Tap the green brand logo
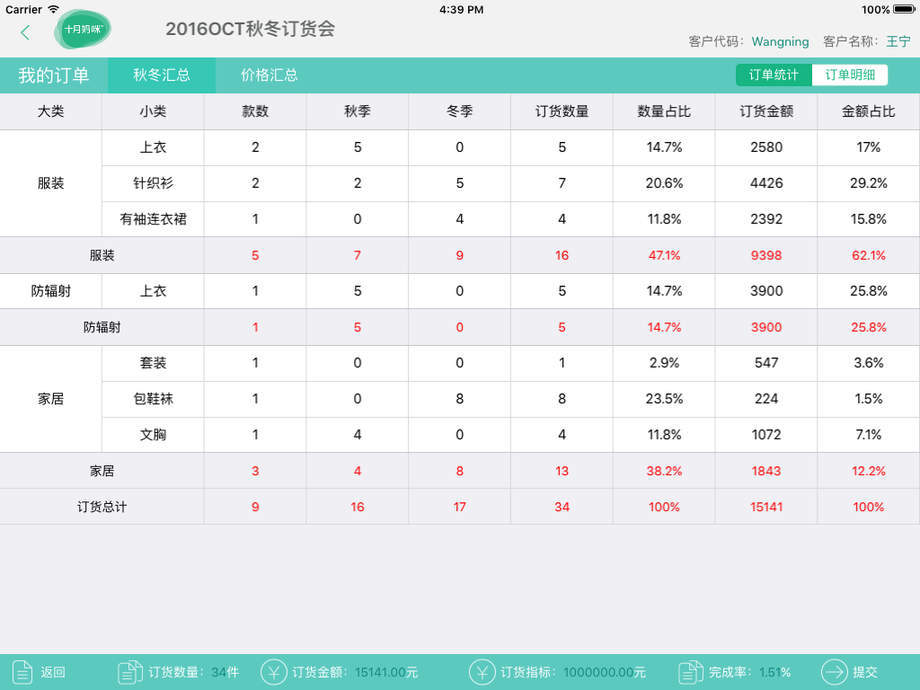920x690 pixels. click(82, 30)
